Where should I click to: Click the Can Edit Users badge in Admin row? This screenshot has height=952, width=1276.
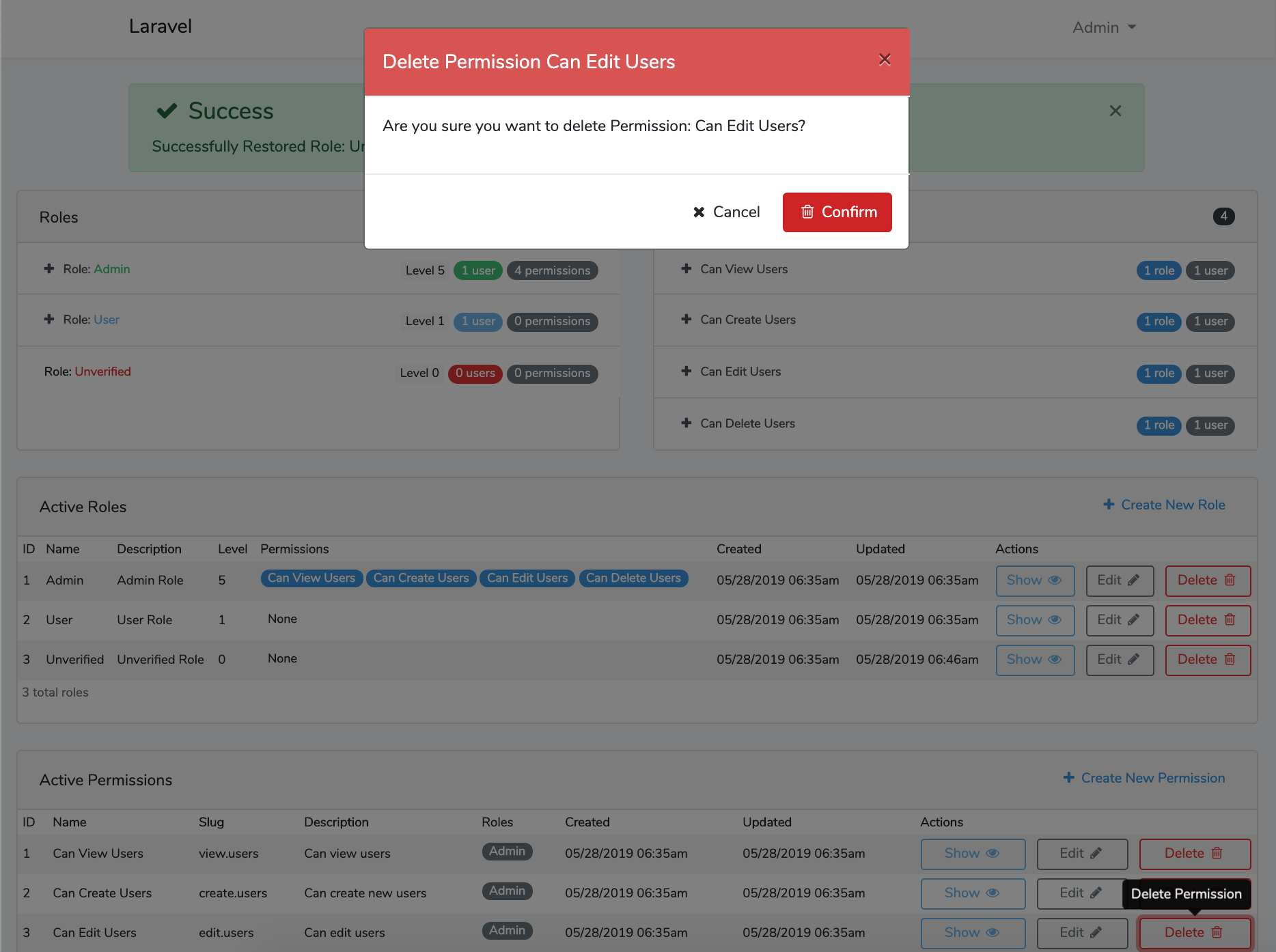[527, 578]
